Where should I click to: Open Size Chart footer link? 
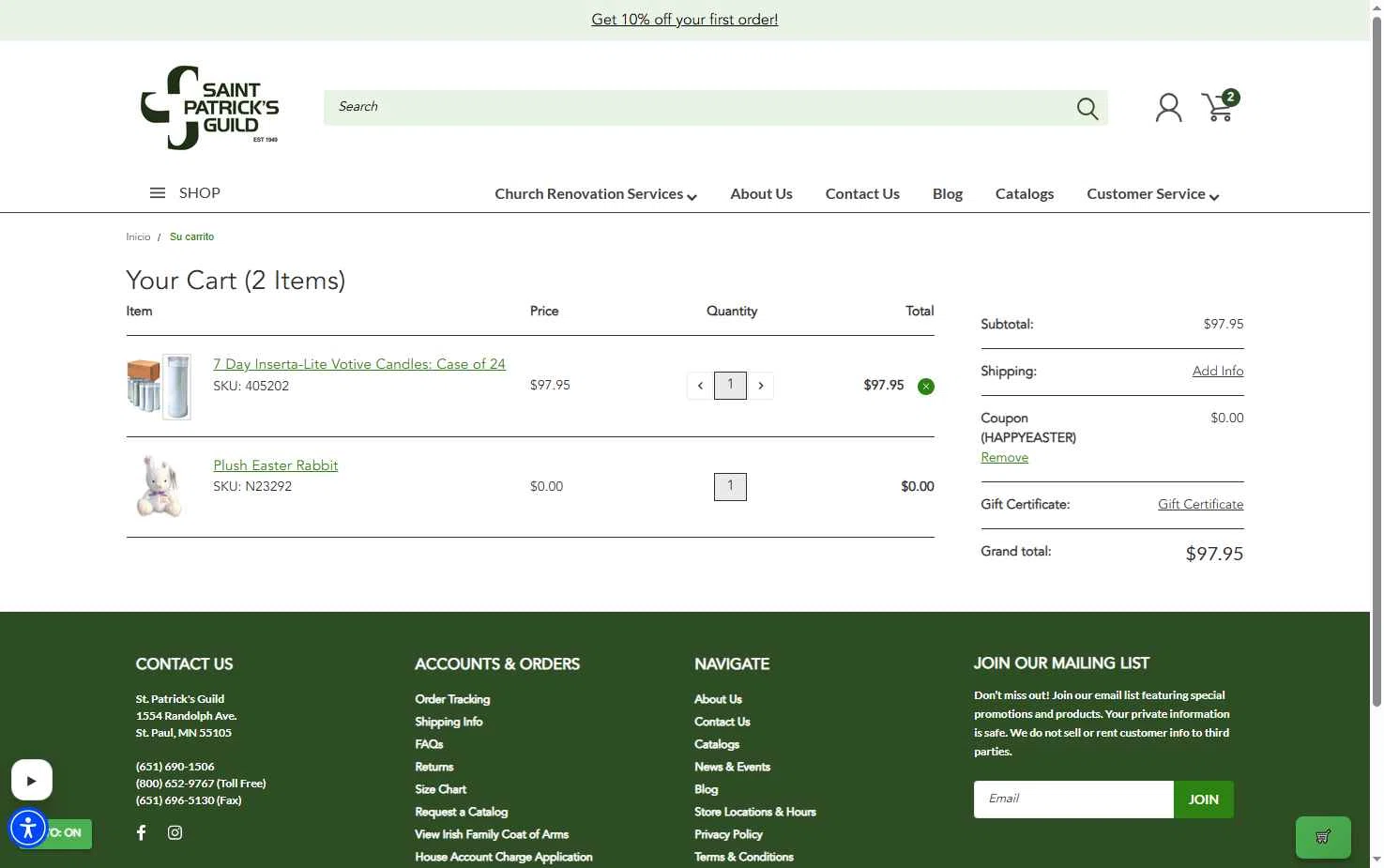441,789
